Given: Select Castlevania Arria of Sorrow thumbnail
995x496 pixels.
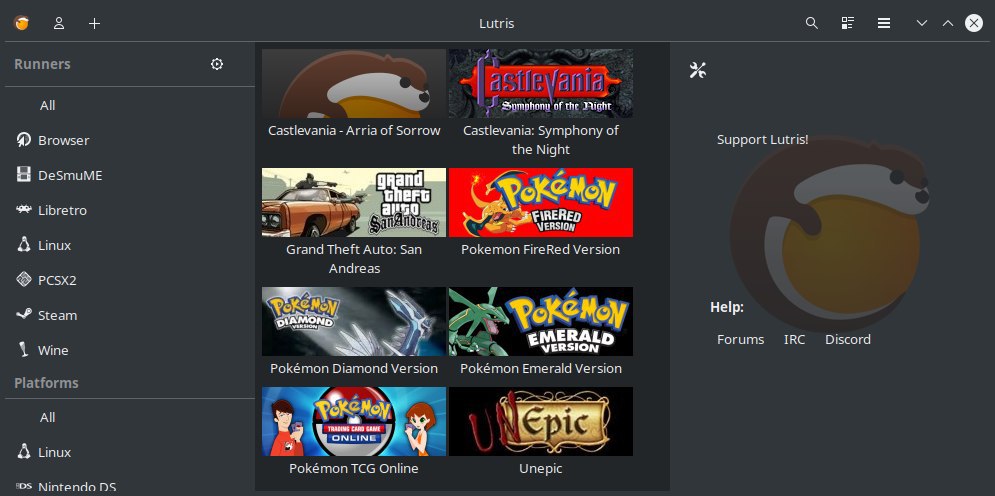Looking at the screenshot, I should (354, 83).
